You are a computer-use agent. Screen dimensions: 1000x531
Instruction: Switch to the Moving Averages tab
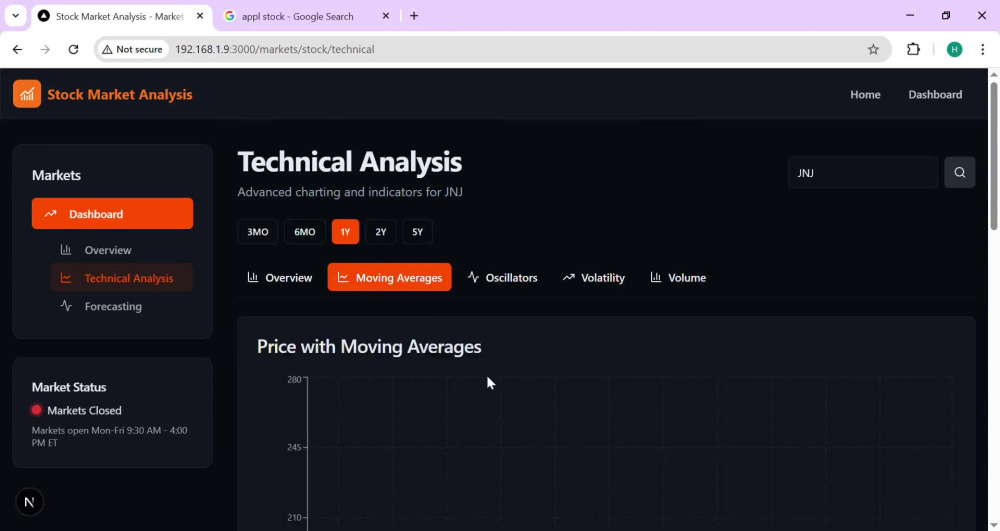[x=389, y=277]
